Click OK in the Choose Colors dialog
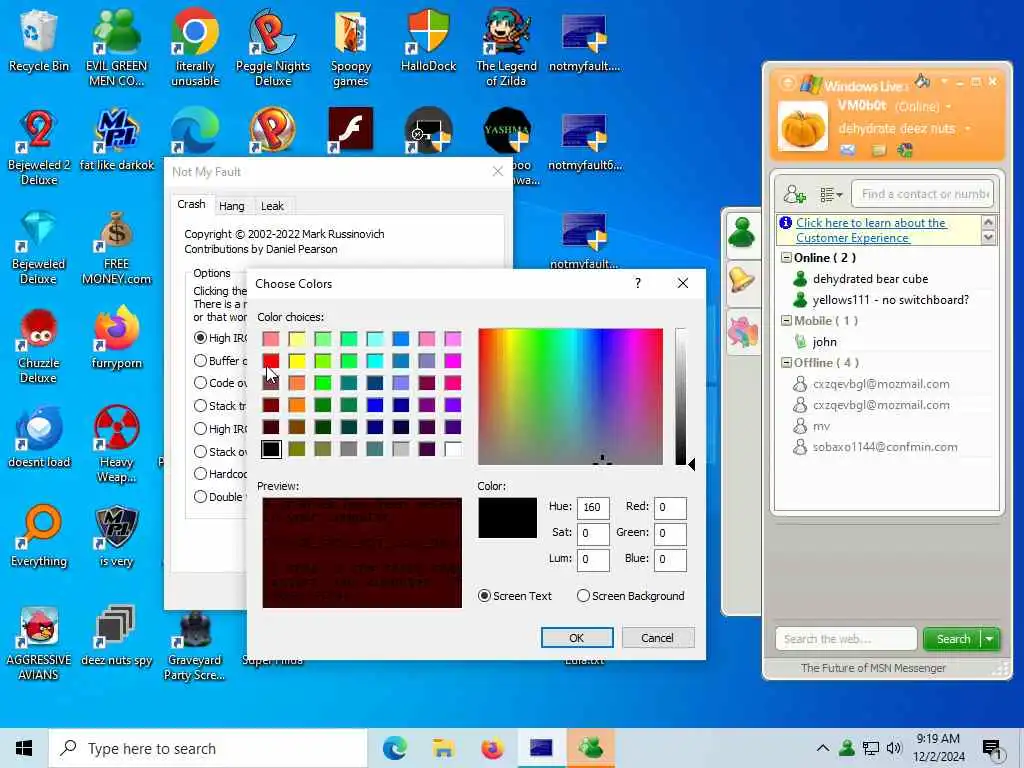1024x768 pixels. [577, 637]
